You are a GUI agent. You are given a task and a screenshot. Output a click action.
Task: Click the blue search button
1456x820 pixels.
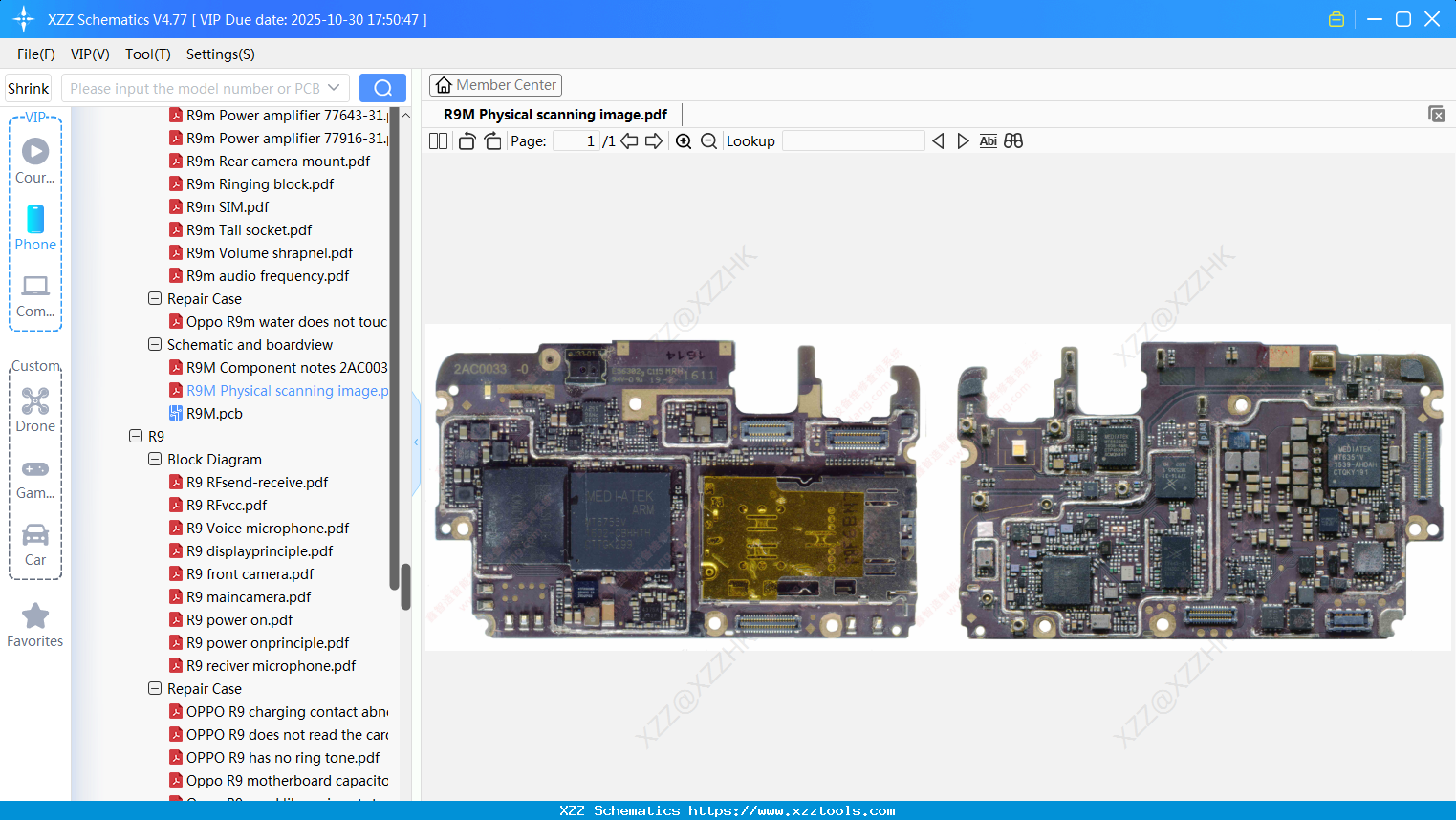(382, 88)
